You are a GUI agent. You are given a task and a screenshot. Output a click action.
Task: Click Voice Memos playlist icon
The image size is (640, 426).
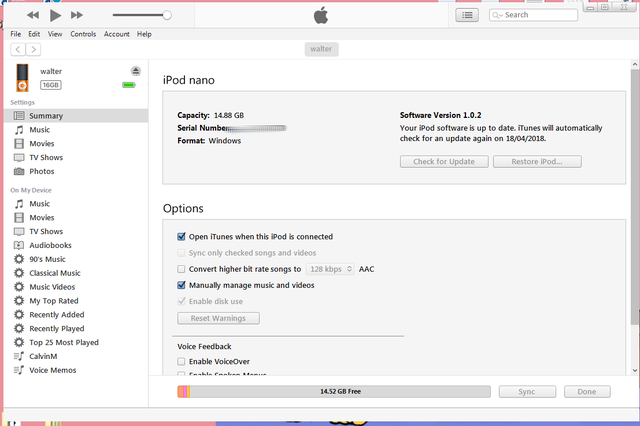click(19, 370)
